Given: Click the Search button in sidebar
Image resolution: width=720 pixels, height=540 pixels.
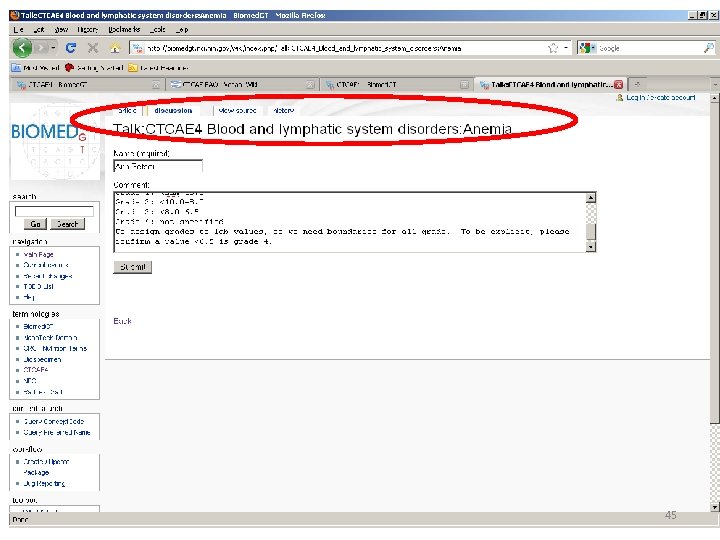Looking at the screenshot, I should [x=68, y=224].
